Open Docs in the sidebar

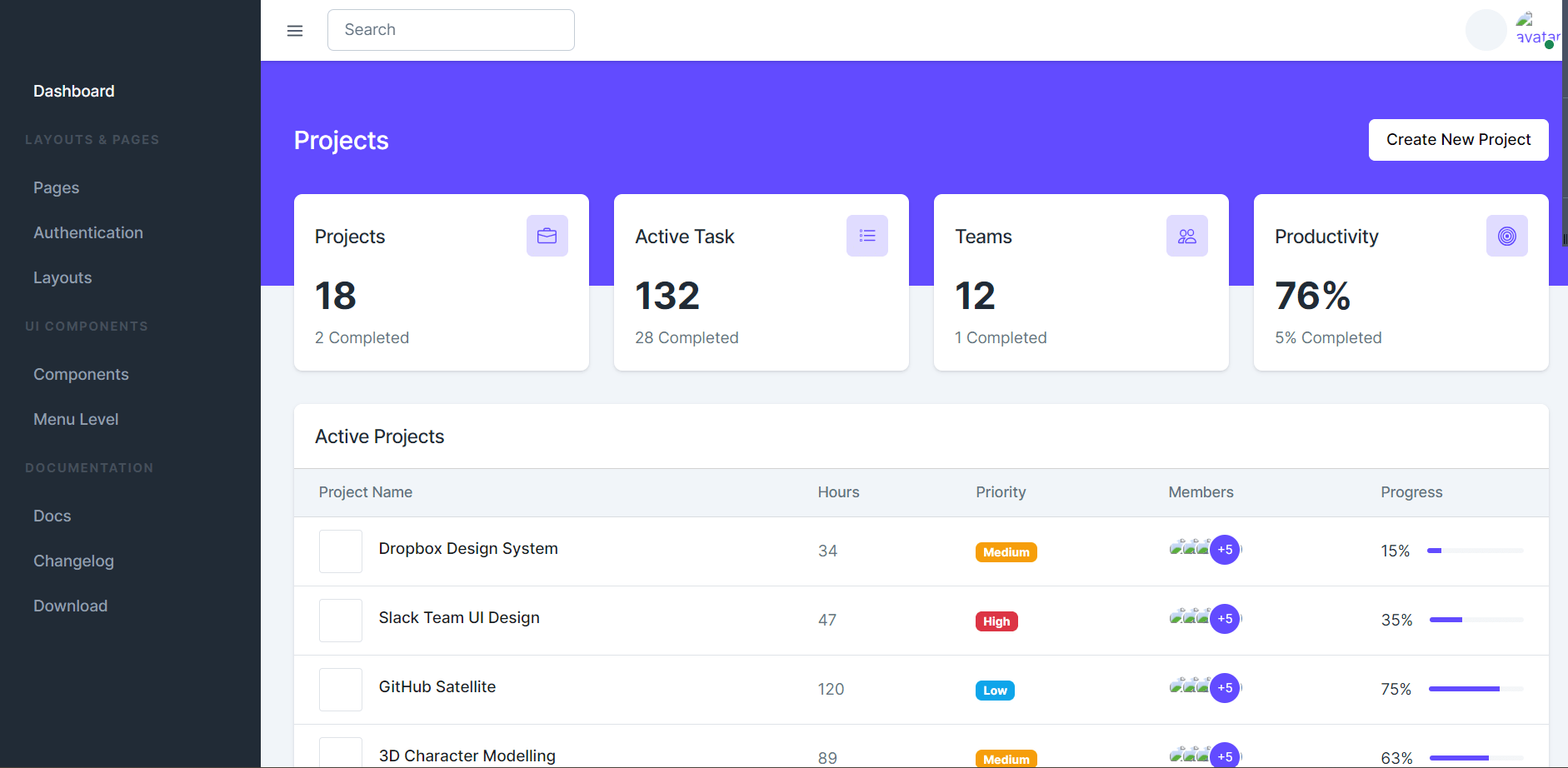point(52,516)
